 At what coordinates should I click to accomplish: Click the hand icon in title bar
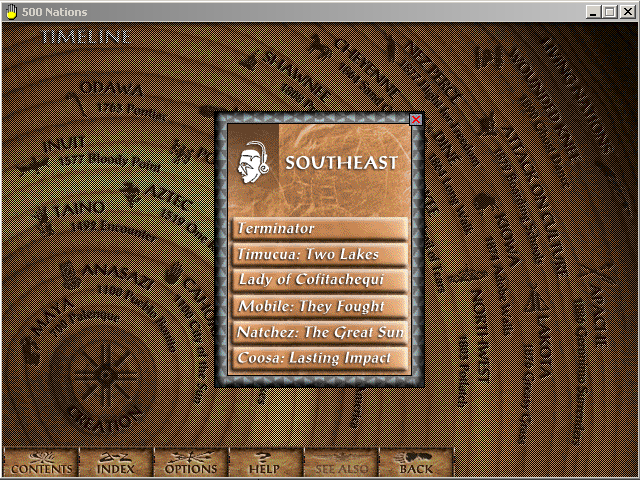click(x=11, y=12)
